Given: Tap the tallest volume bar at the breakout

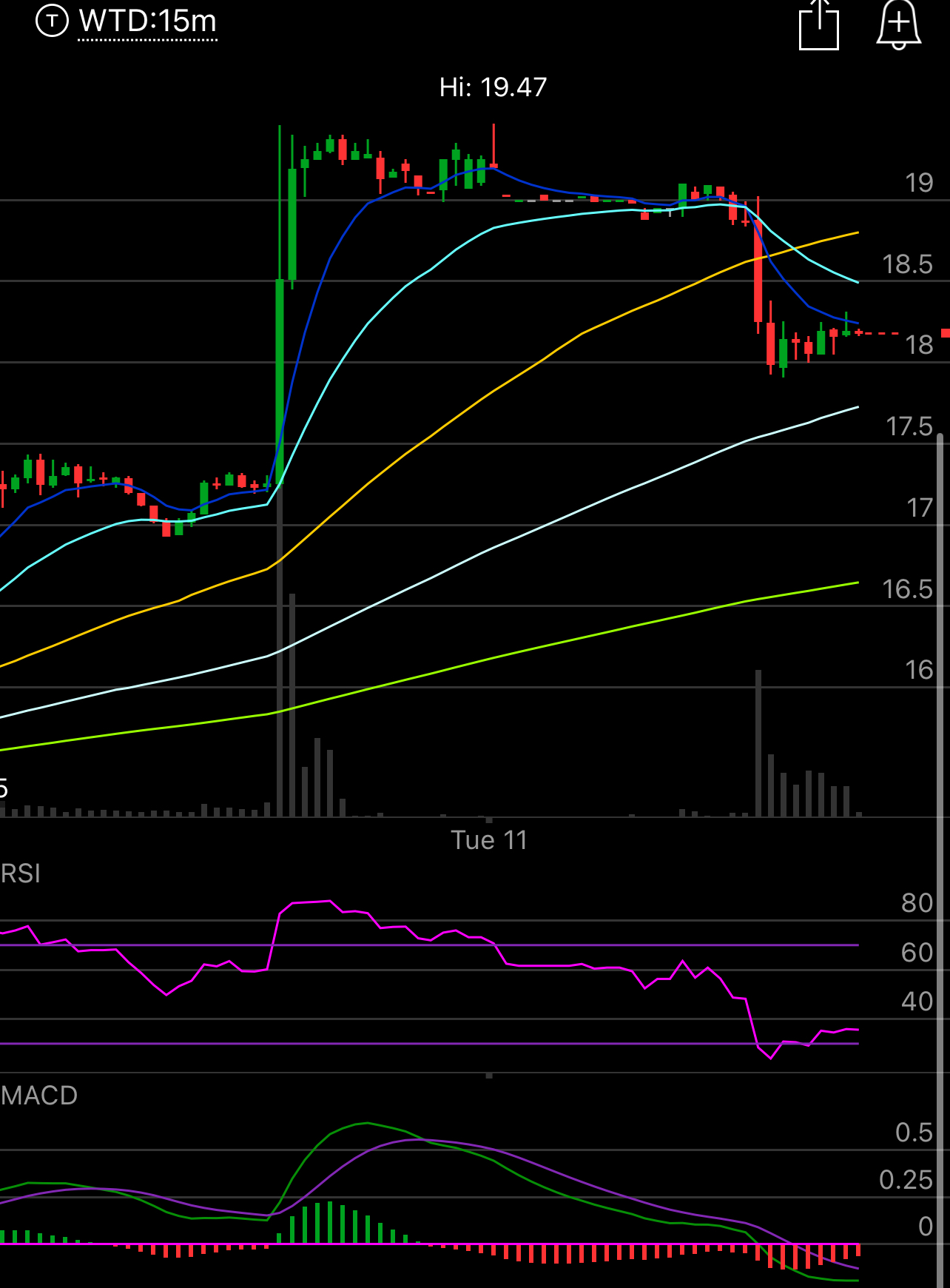Looking at the screenshot, I should point(280,651).
